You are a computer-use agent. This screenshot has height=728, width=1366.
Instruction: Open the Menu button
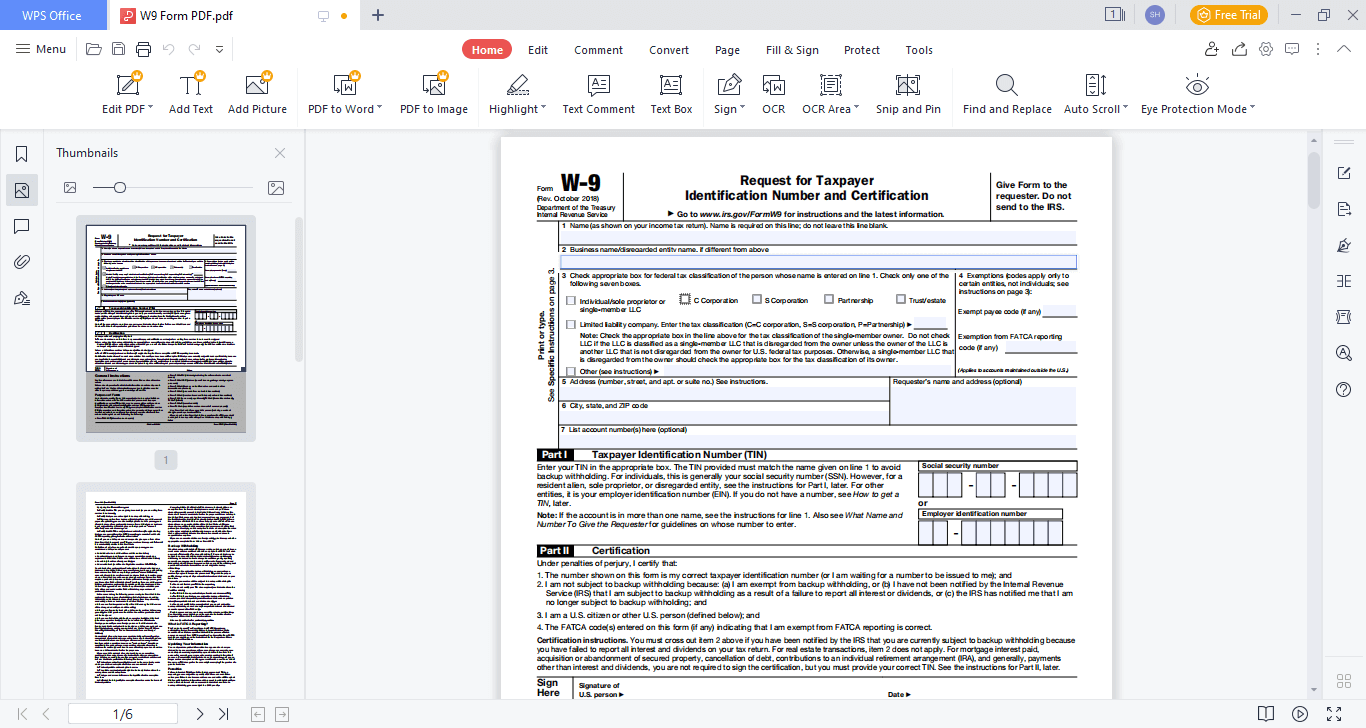click(x=41, y=49)
